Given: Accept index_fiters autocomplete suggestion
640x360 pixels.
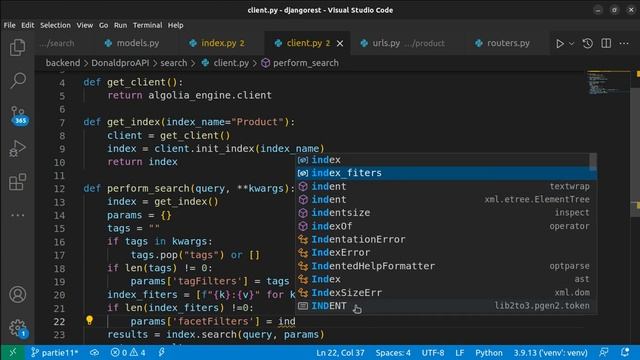Looking at the screenshot, I should tap(446, 173).
